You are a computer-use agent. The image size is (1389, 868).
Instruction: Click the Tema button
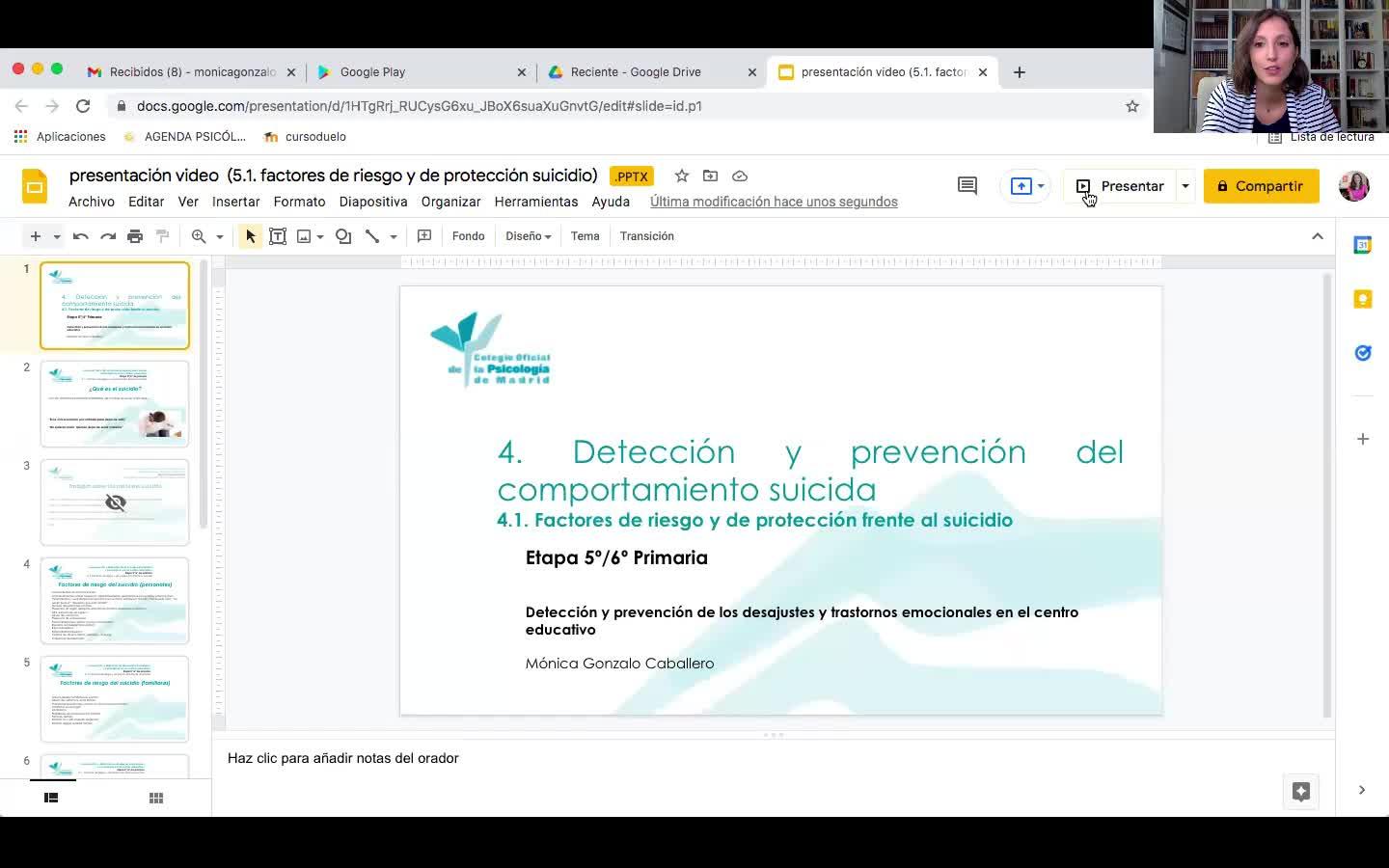pyautogui.click(x=586, y=236)
